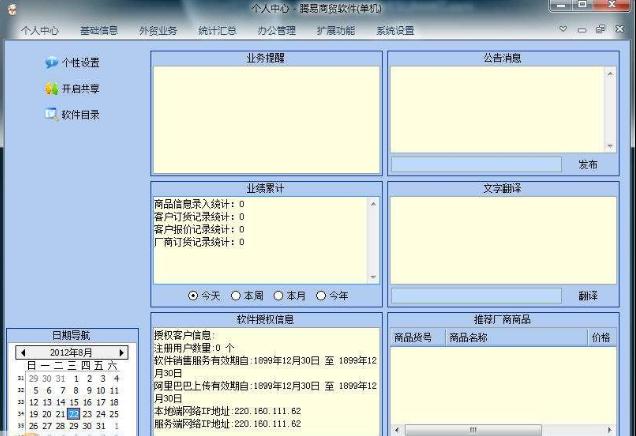Select the 本周 radio button
The width and height of the screenshot is (636, 436).
[x=236, y=295]
